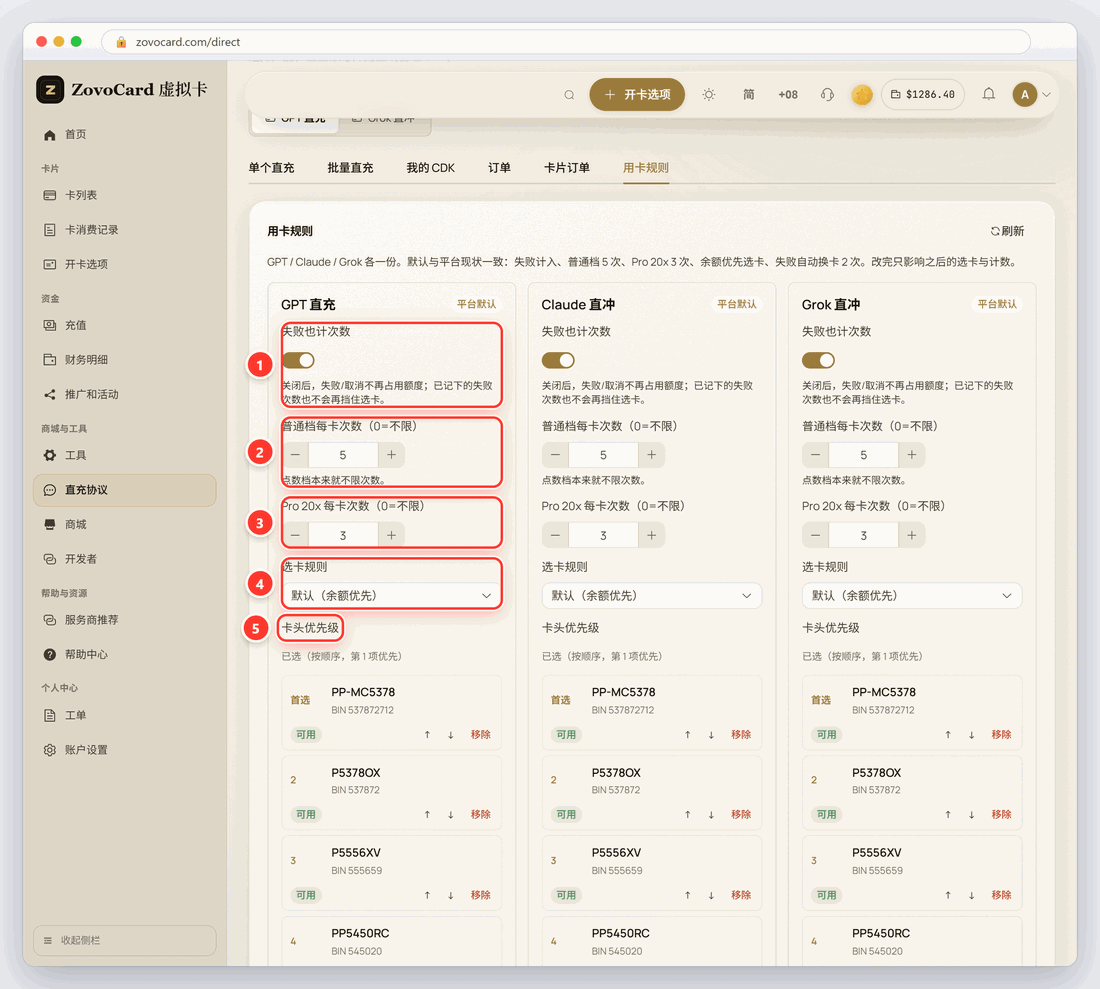Click Grok 直冲 Pro 20x count input field
Viewport: 1100px width, 989px height.
click(x=864, y=536)
